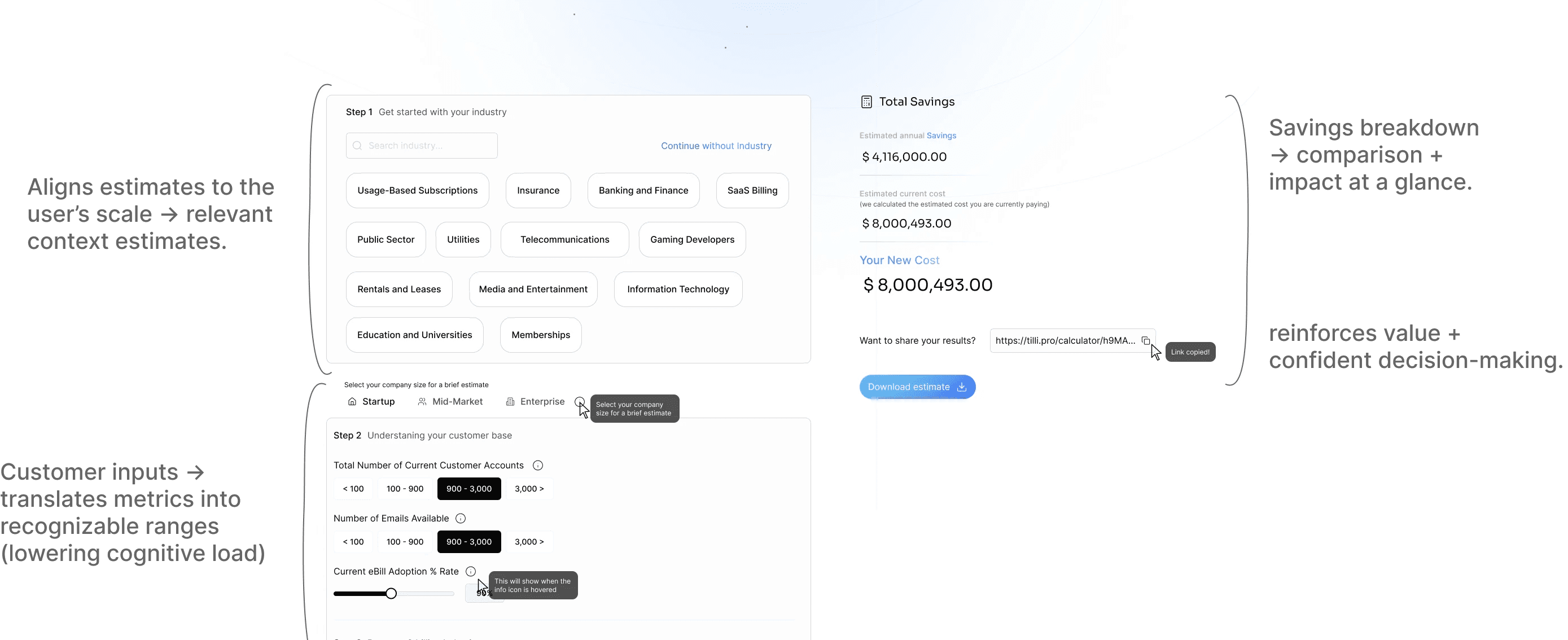Select the Mid-Market company size tab

pos(450,401)
